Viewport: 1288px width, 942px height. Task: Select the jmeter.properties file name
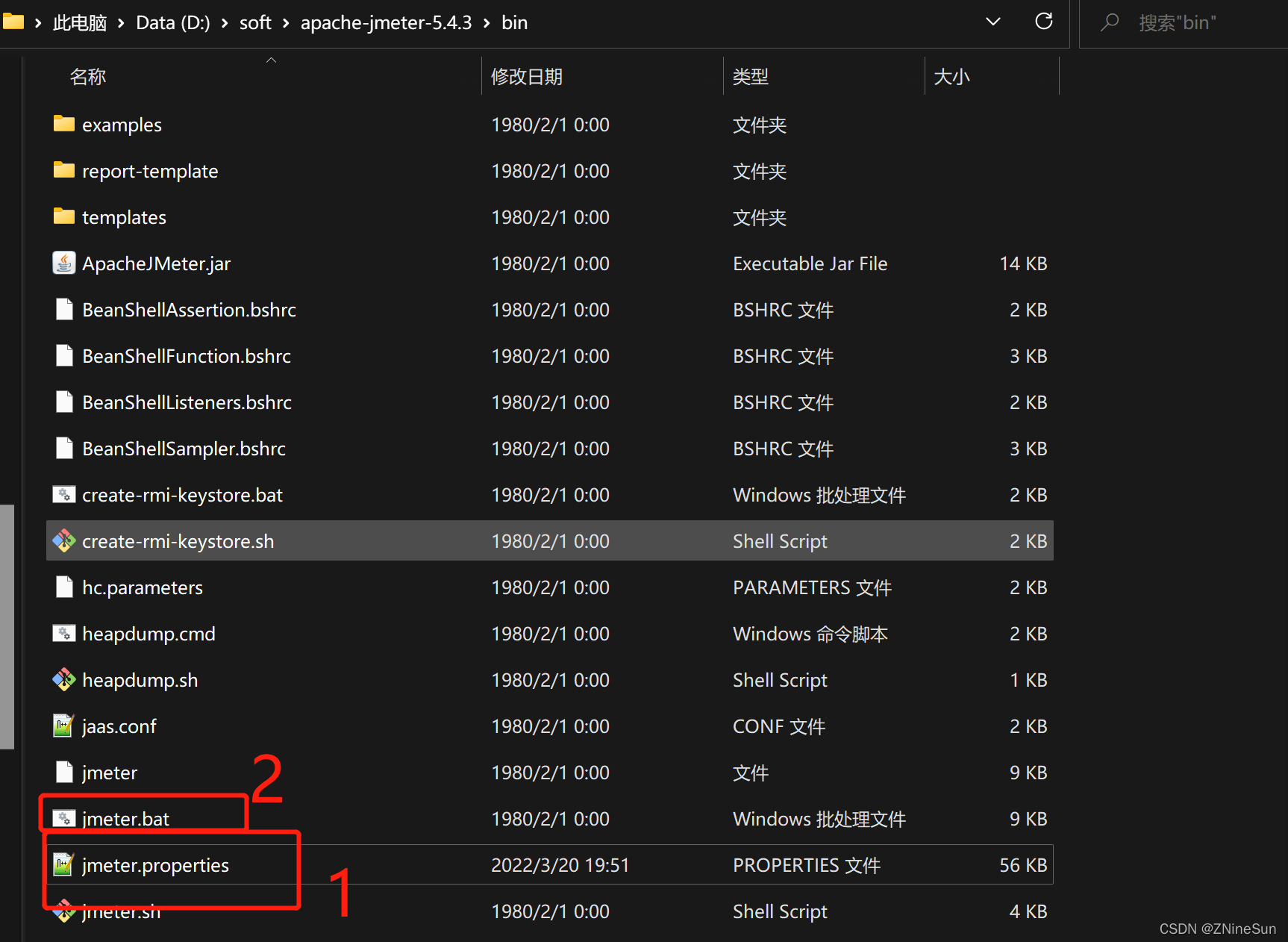tap(155, 865)
